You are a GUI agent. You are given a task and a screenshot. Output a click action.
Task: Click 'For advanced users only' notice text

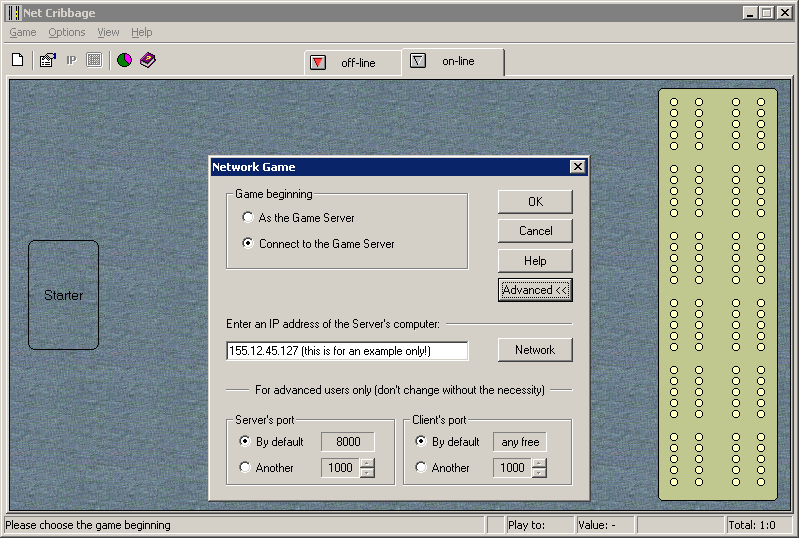tap(400, 390)
